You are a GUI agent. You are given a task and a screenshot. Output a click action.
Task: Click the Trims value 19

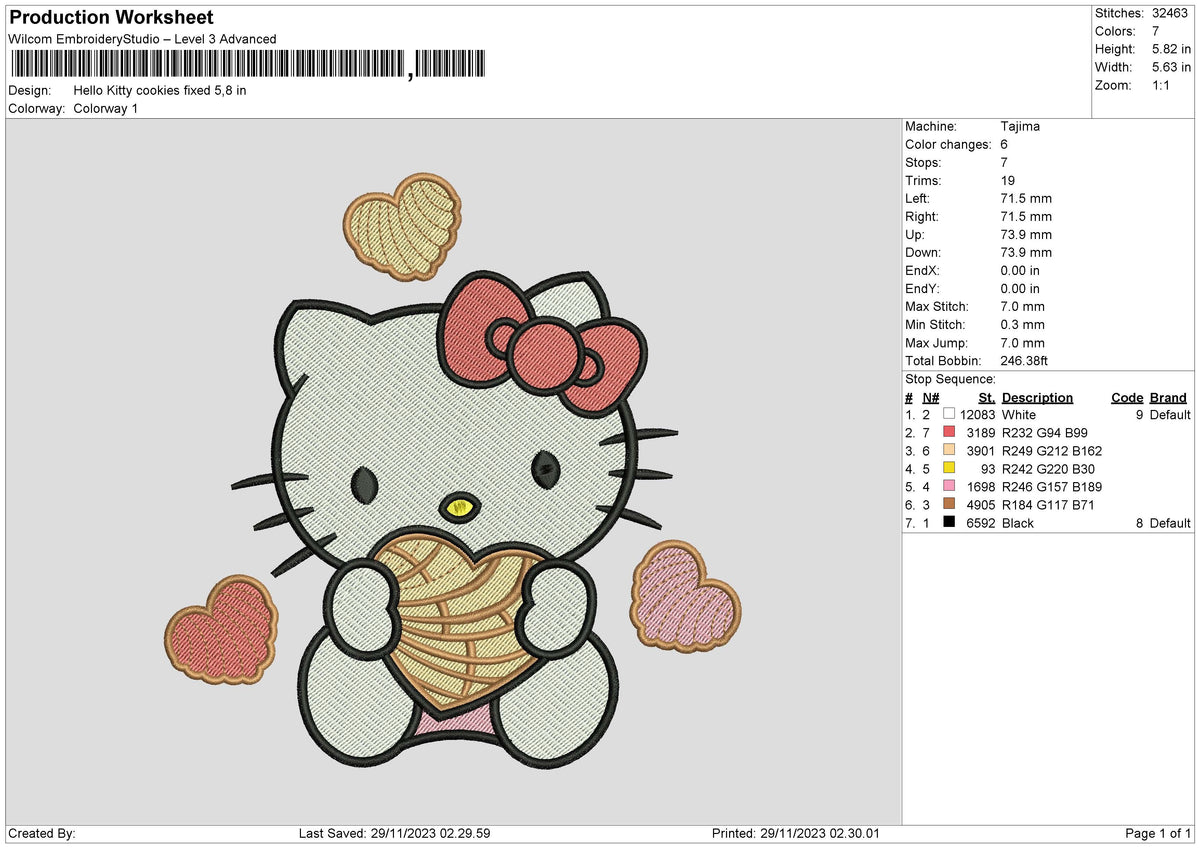[1008, 180]
